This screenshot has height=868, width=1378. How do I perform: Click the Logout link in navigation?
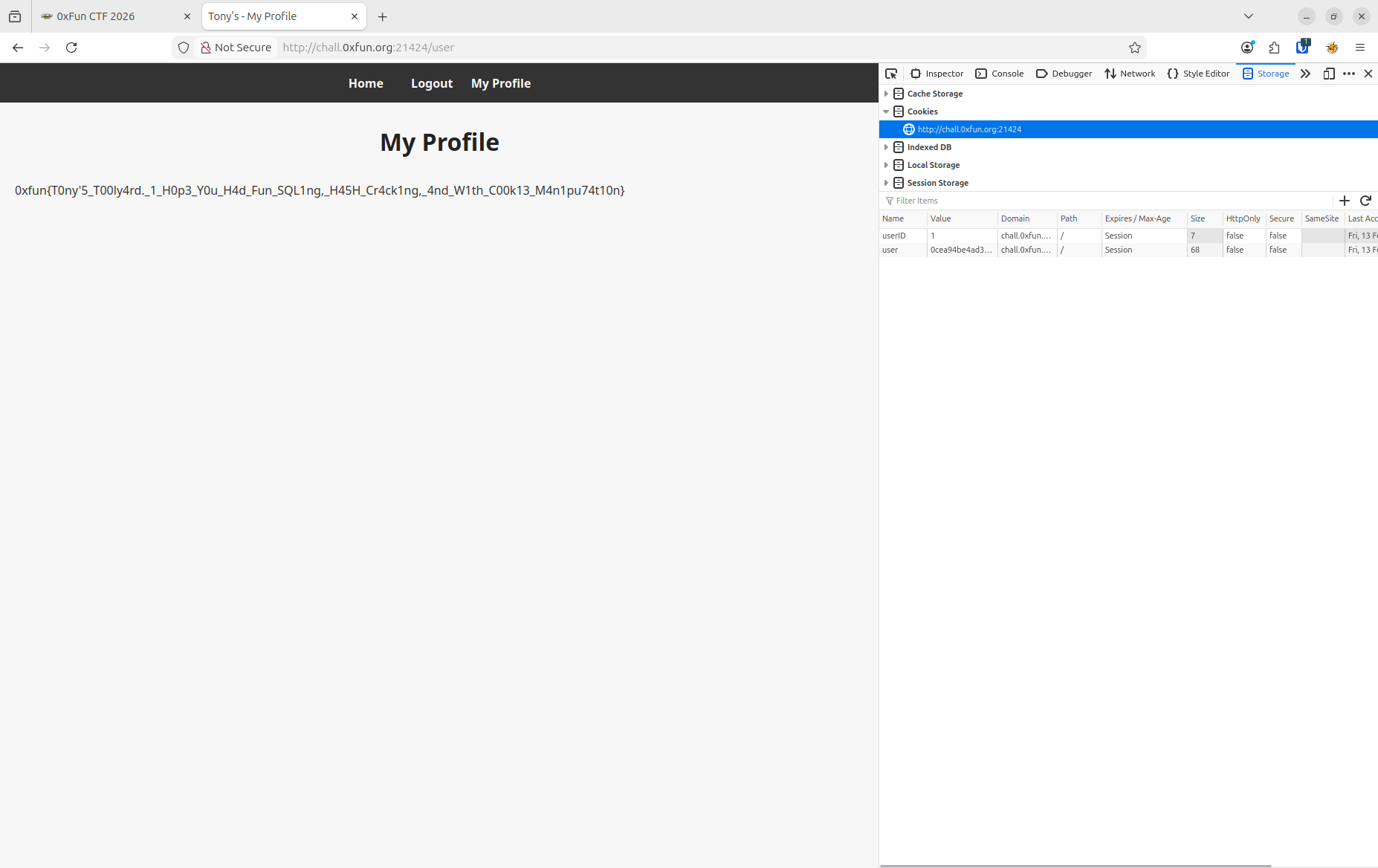tap(432, 83)
